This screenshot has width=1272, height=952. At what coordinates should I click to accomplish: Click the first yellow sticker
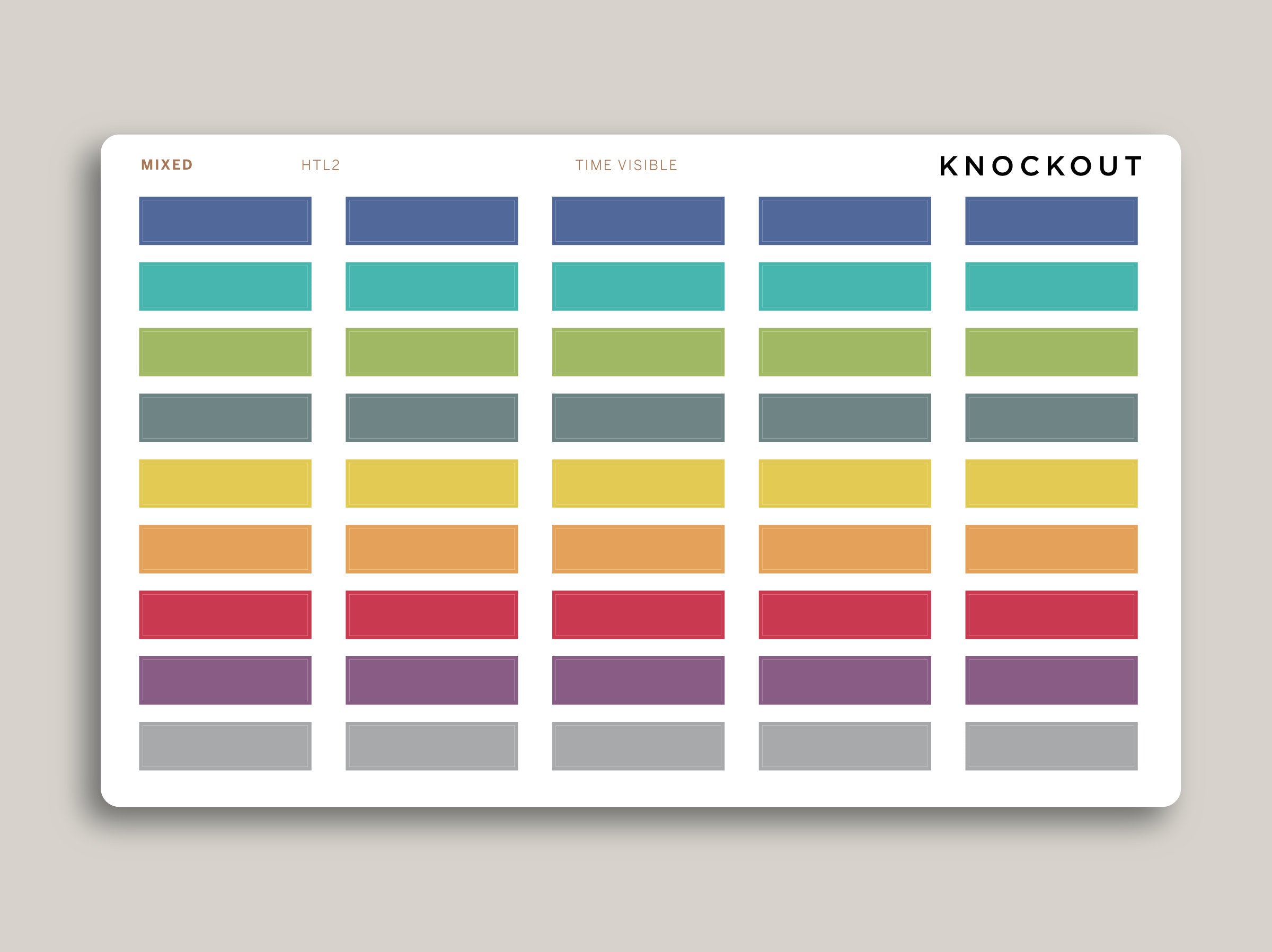pos(225,483)
